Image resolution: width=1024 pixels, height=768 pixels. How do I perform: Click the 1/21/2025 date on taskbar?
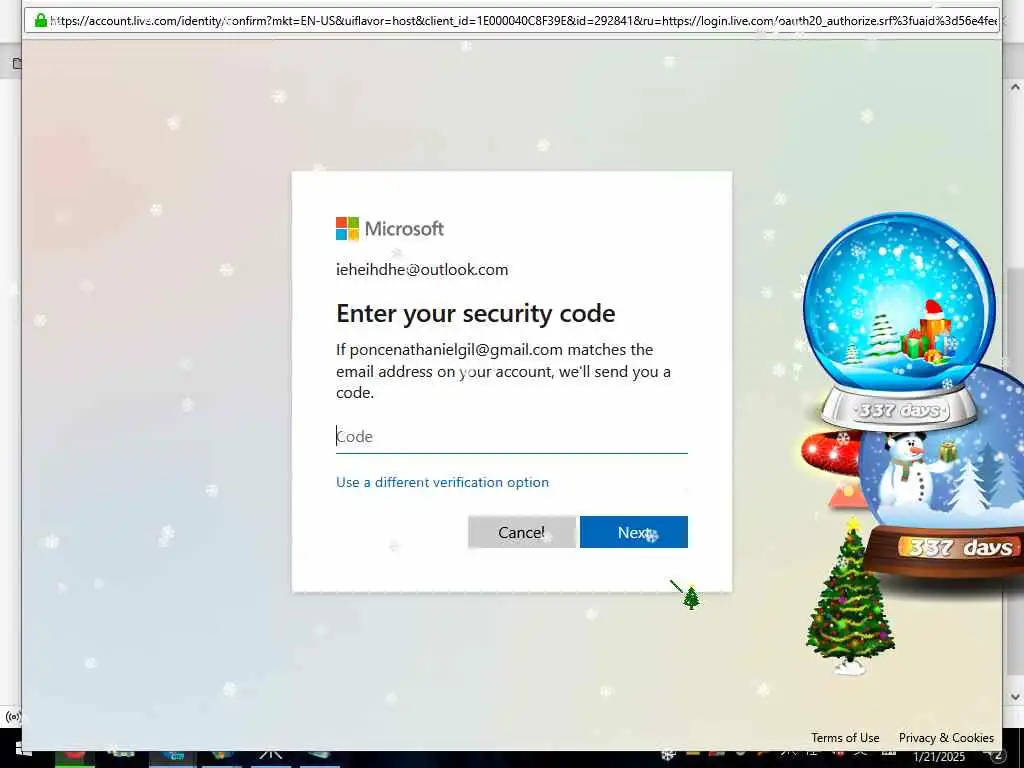tap(938, 758)
